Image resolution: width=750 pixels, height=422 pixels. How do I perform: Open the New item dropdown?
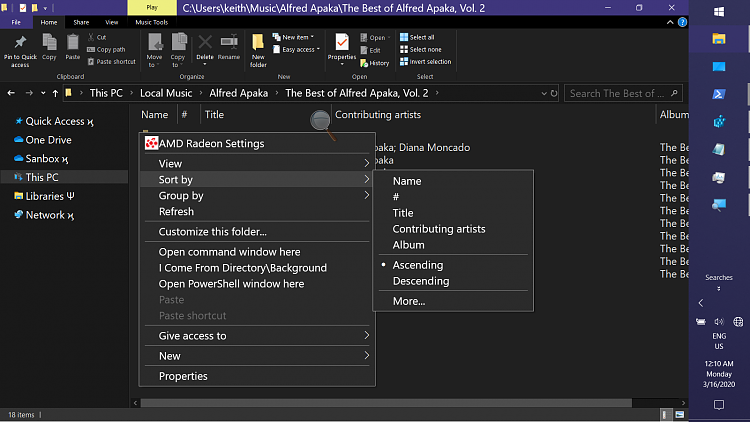(293, 37)
